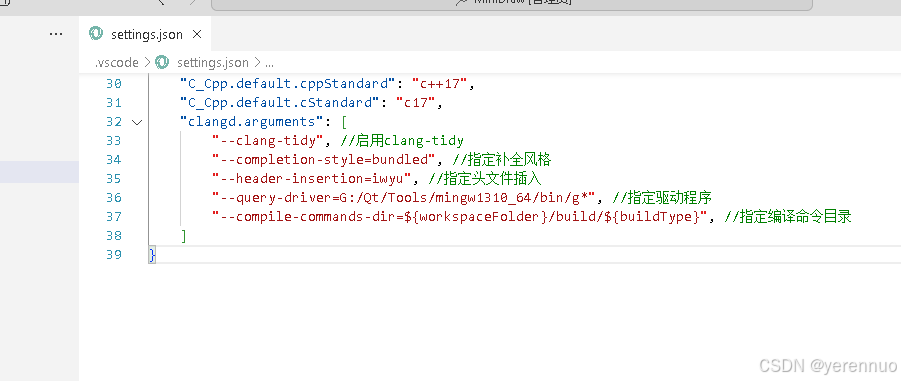Collapse the clangd.arguments array fold arrow
The height and width of the screenshot is (381, 901).
pyautogui.click(x=137, y=122)
